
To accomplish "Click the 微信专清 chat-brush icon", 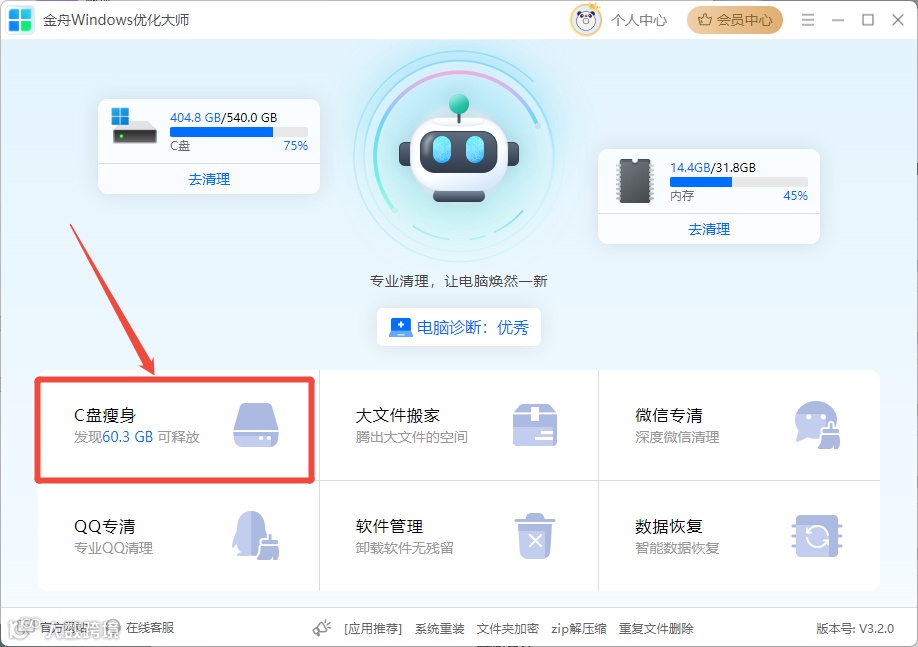I will pos(817,425).
